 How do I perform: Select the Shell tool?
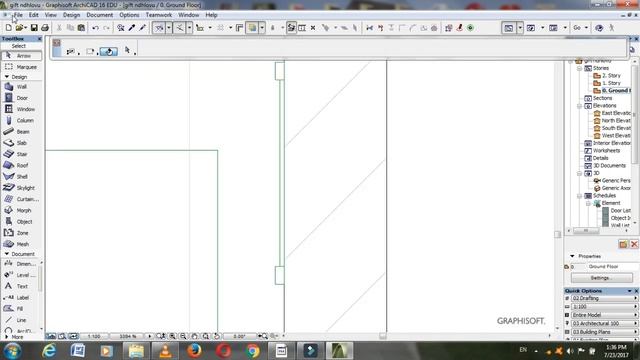[21, 177]
